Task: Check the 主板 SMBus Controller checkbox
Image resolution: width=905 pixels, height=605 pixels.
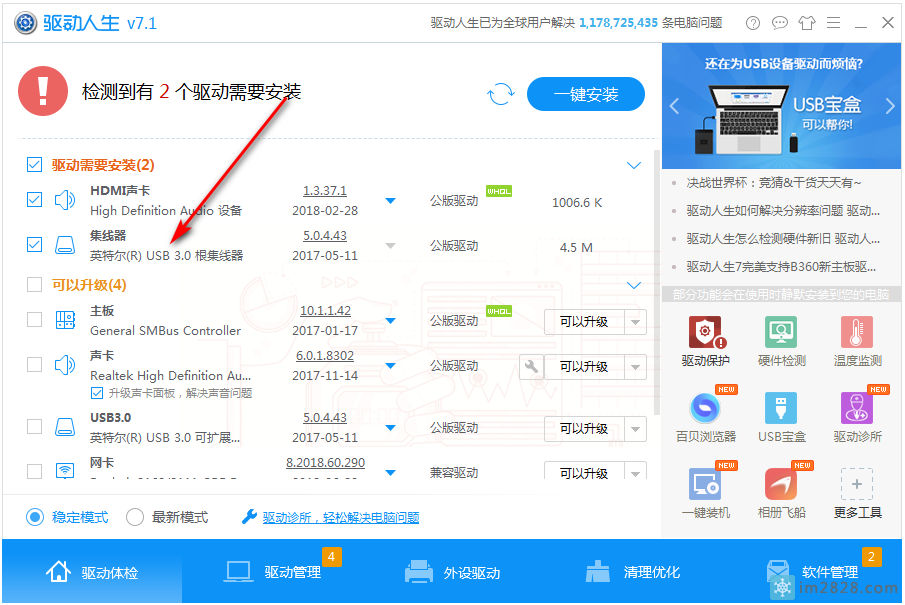Action: [35, 320]
